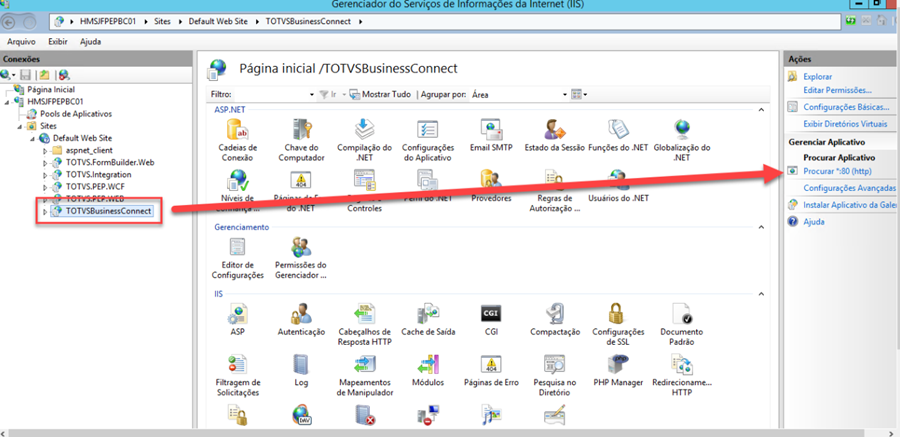Open Regras de Autorização feature
The width and height of the screenshot is (900, 437).
[554, 191]
